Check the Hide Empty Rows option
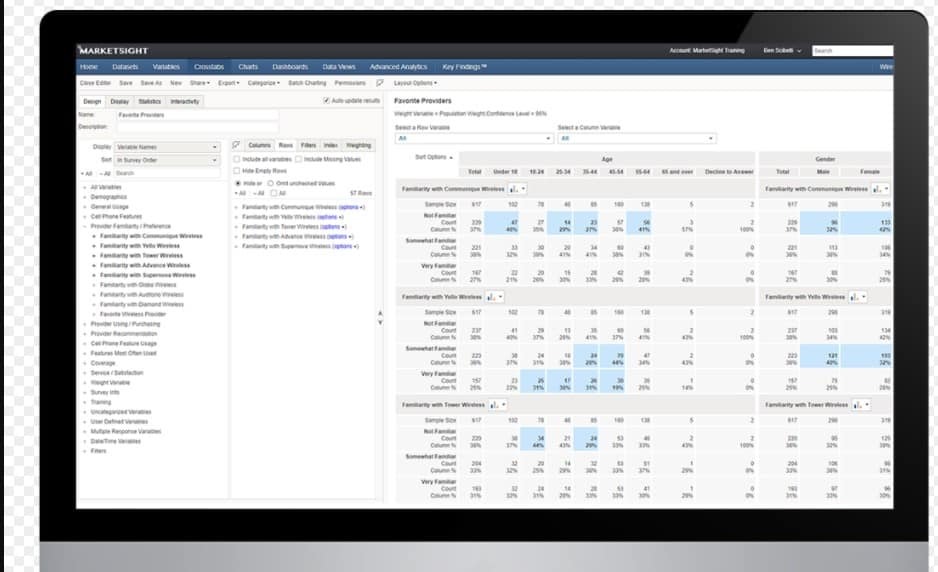The height and width of the screenshot is (572, 938). [x=237, y=171]
